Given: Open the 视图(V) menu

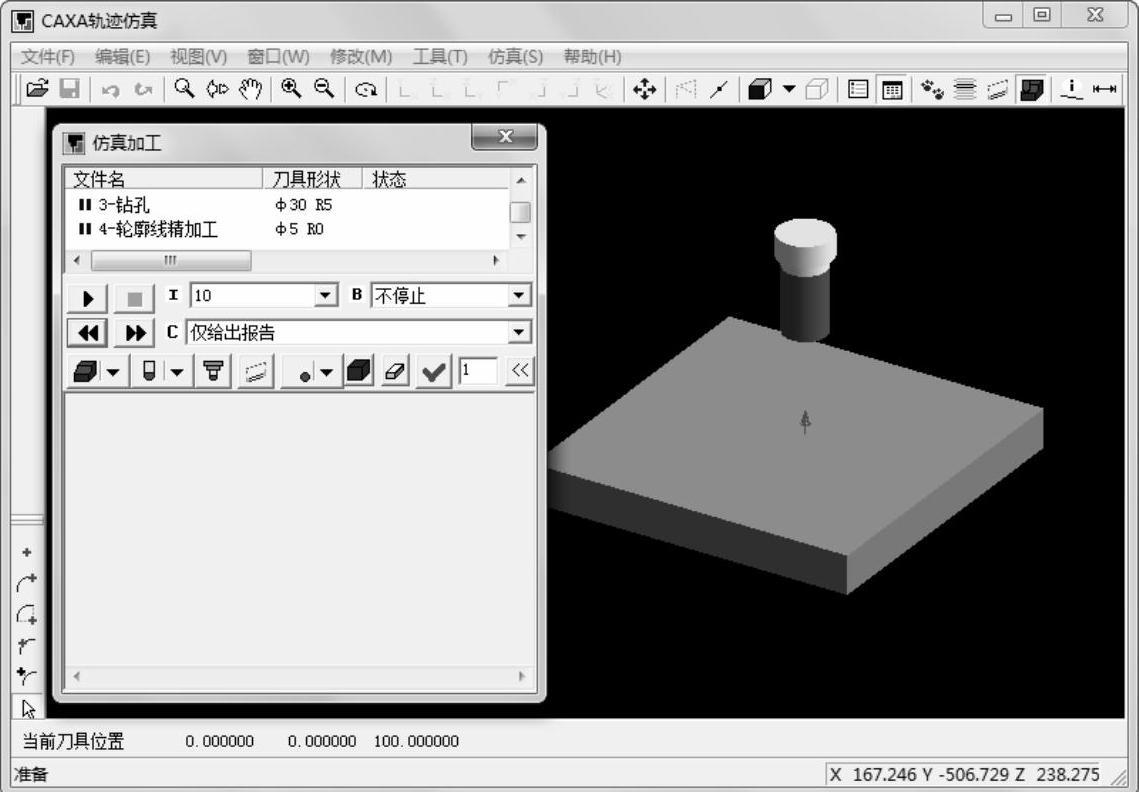Looking at the screenshot, I should point(198,57).
